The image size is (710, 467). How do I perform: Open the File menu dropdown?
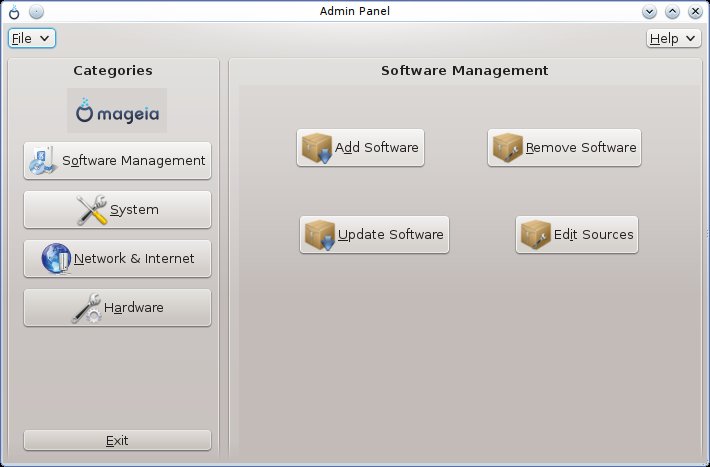pyautogui.click(x=32, y=39)
